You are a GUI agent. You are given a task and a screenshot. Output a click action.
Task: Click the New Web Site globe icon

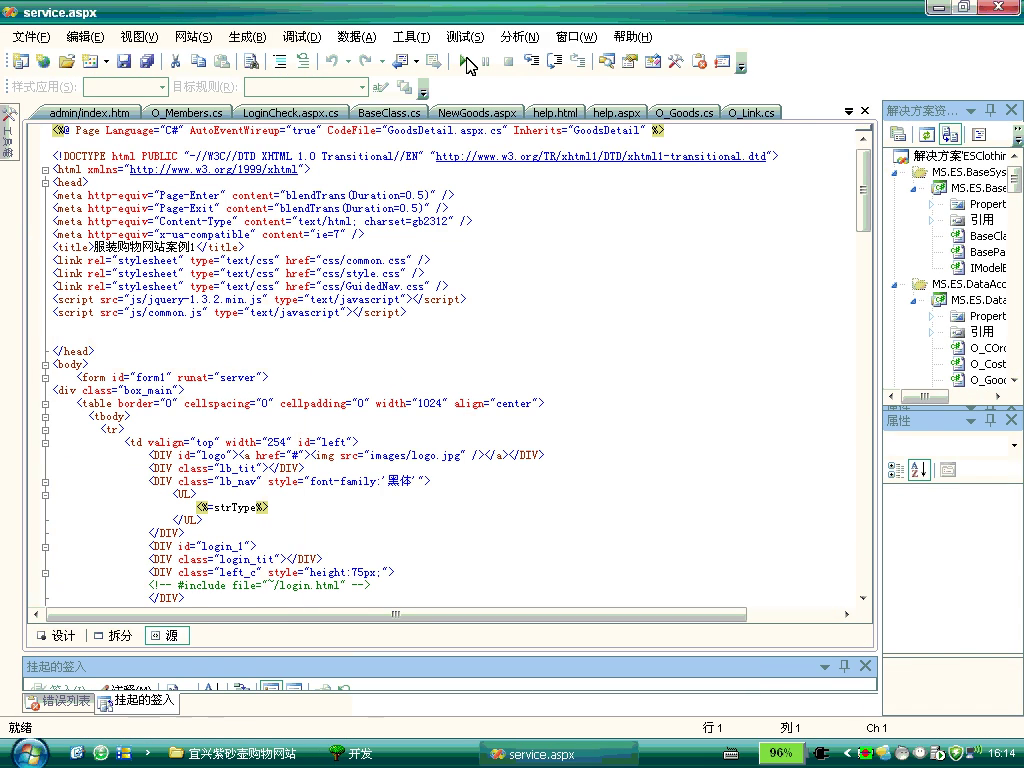pos(43,61)
